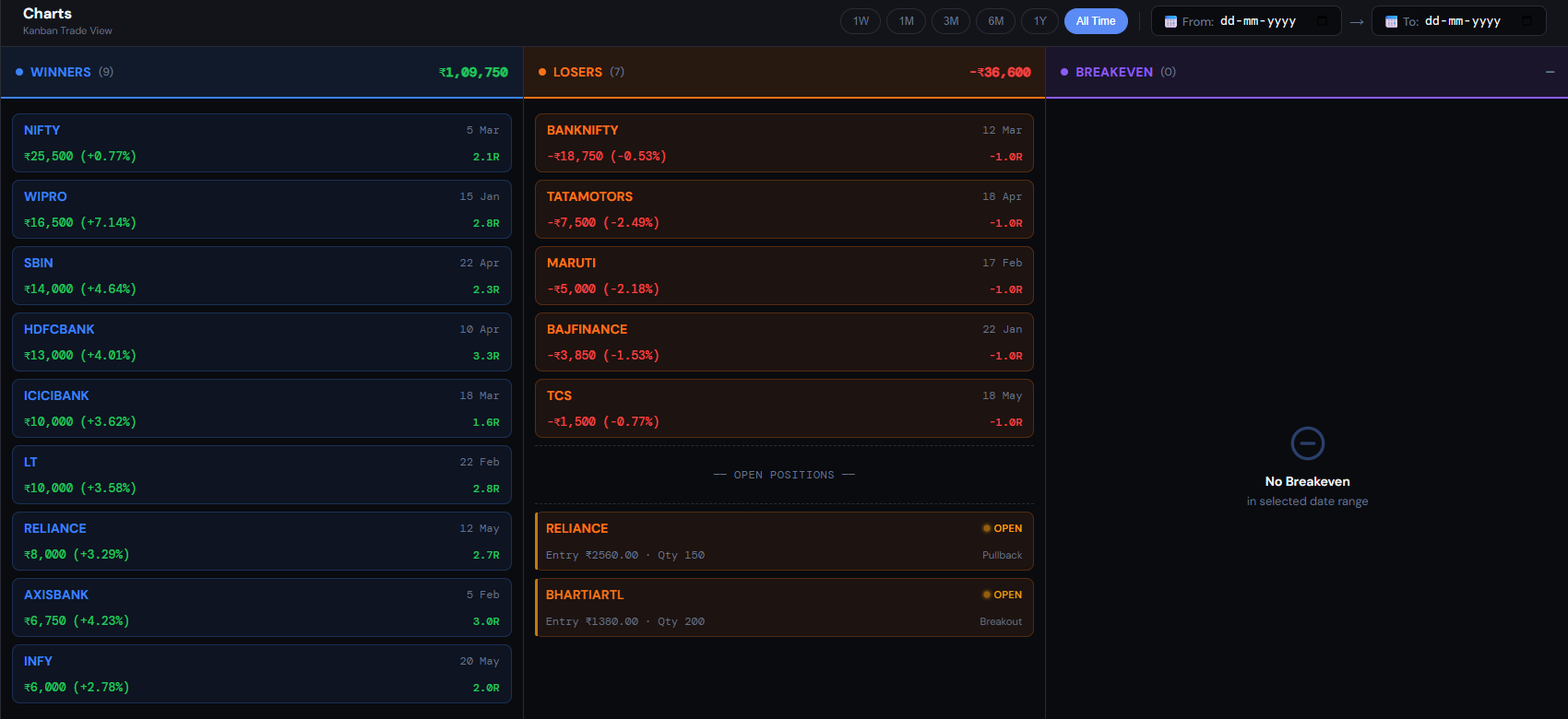This screenshot has width=1568, height=719.
Task: Click the No Breakeven empty-state circle icon
Action: pyautogui.click(x=1307, y=443)
